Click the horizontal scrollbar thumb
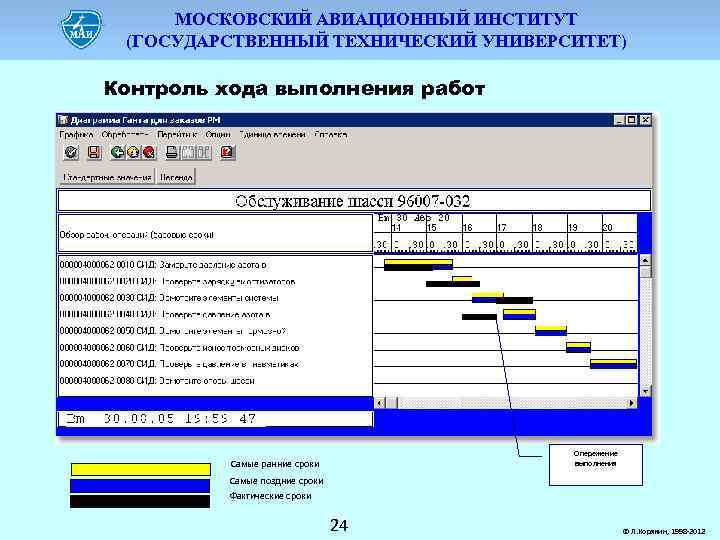This screenshot has height=540, width=720. tap(391, 403)
